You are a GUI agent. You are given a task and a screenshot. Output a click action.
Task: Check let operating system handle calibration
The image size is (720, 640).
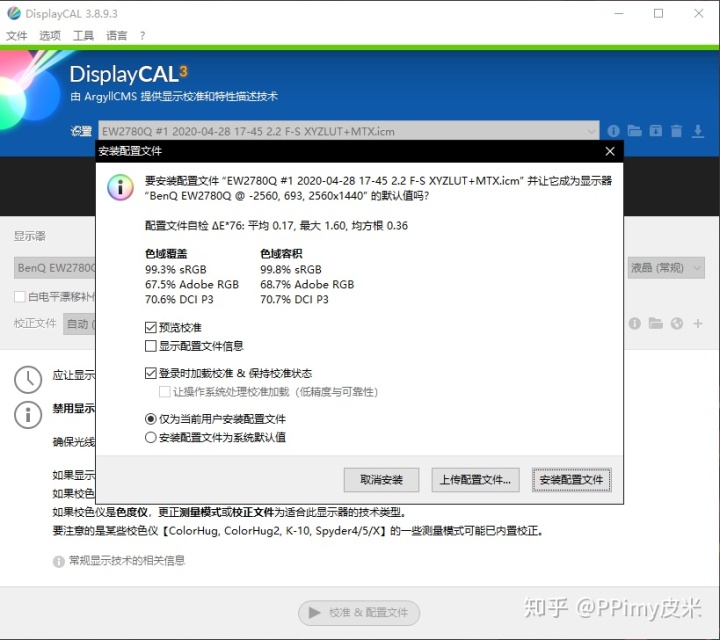pos(164,392)
